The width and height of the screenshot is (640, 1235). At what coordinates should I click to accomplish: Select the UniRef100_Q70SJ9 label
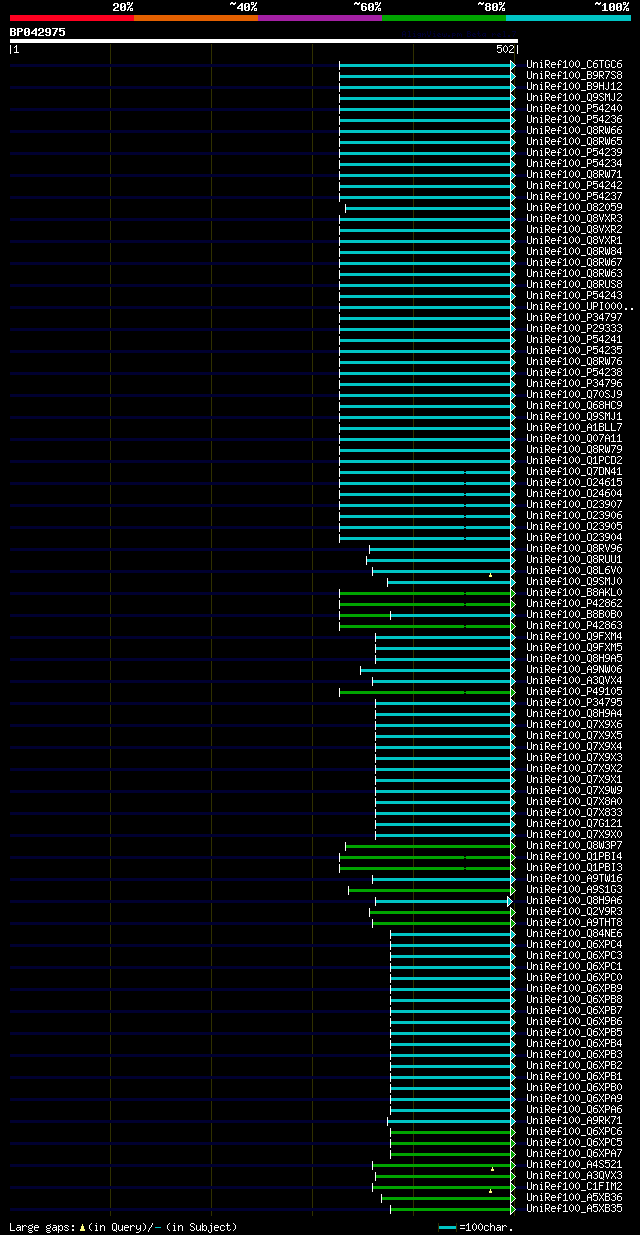(x=574, y=394)
